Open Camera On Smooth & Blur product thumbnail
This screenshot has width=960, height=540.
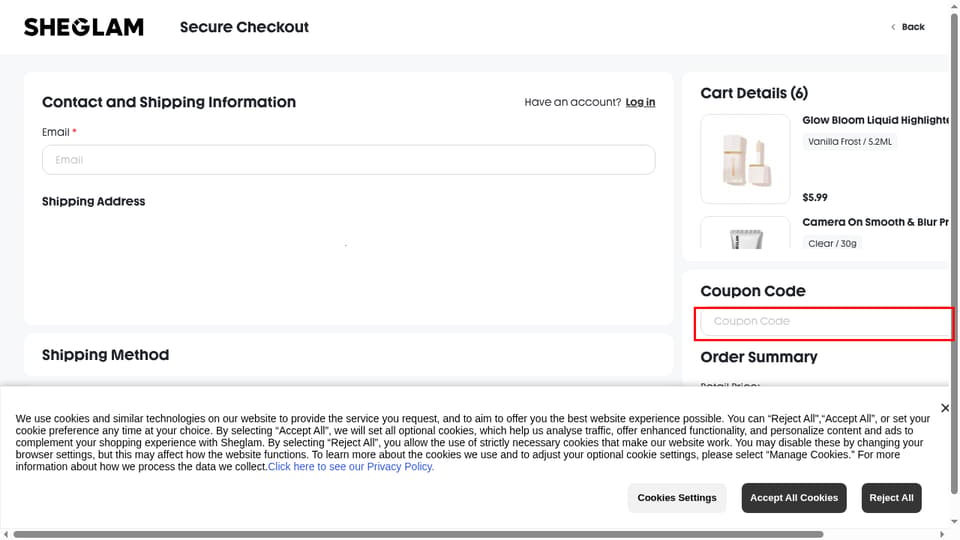tap(745, 233)
